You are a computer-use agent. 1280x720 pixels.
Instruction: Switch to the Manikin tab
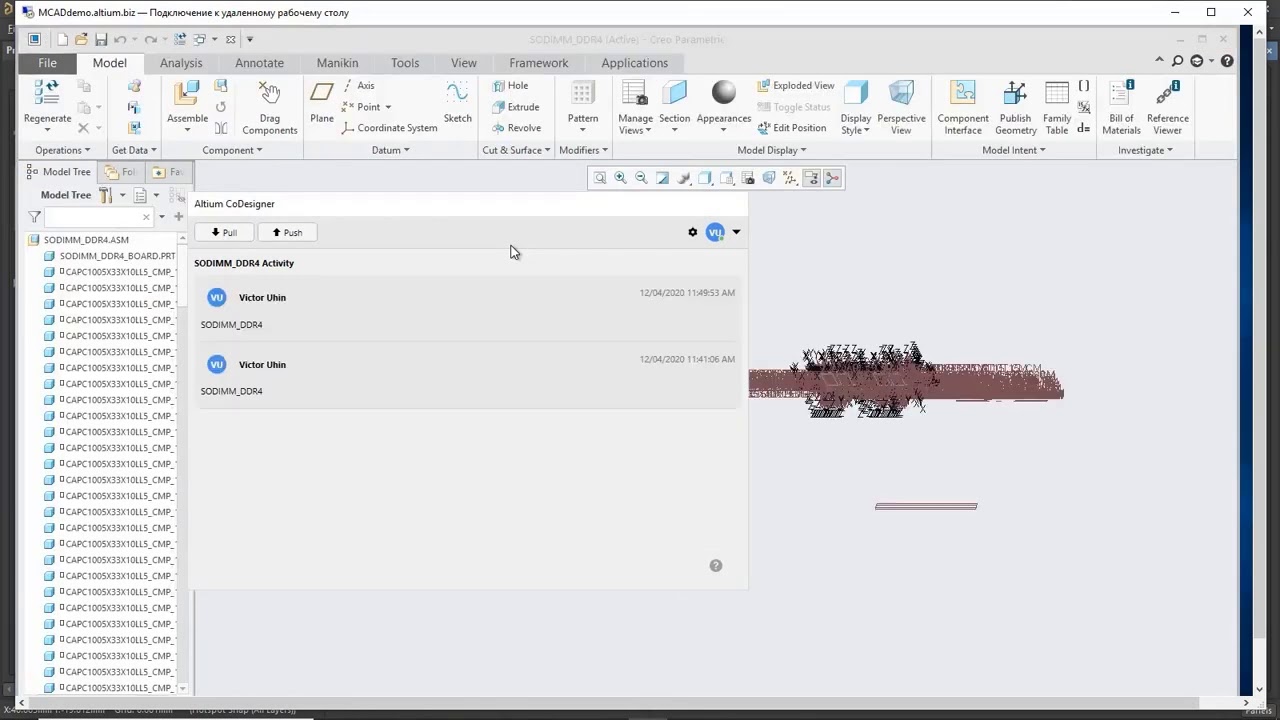coord(337,63)
